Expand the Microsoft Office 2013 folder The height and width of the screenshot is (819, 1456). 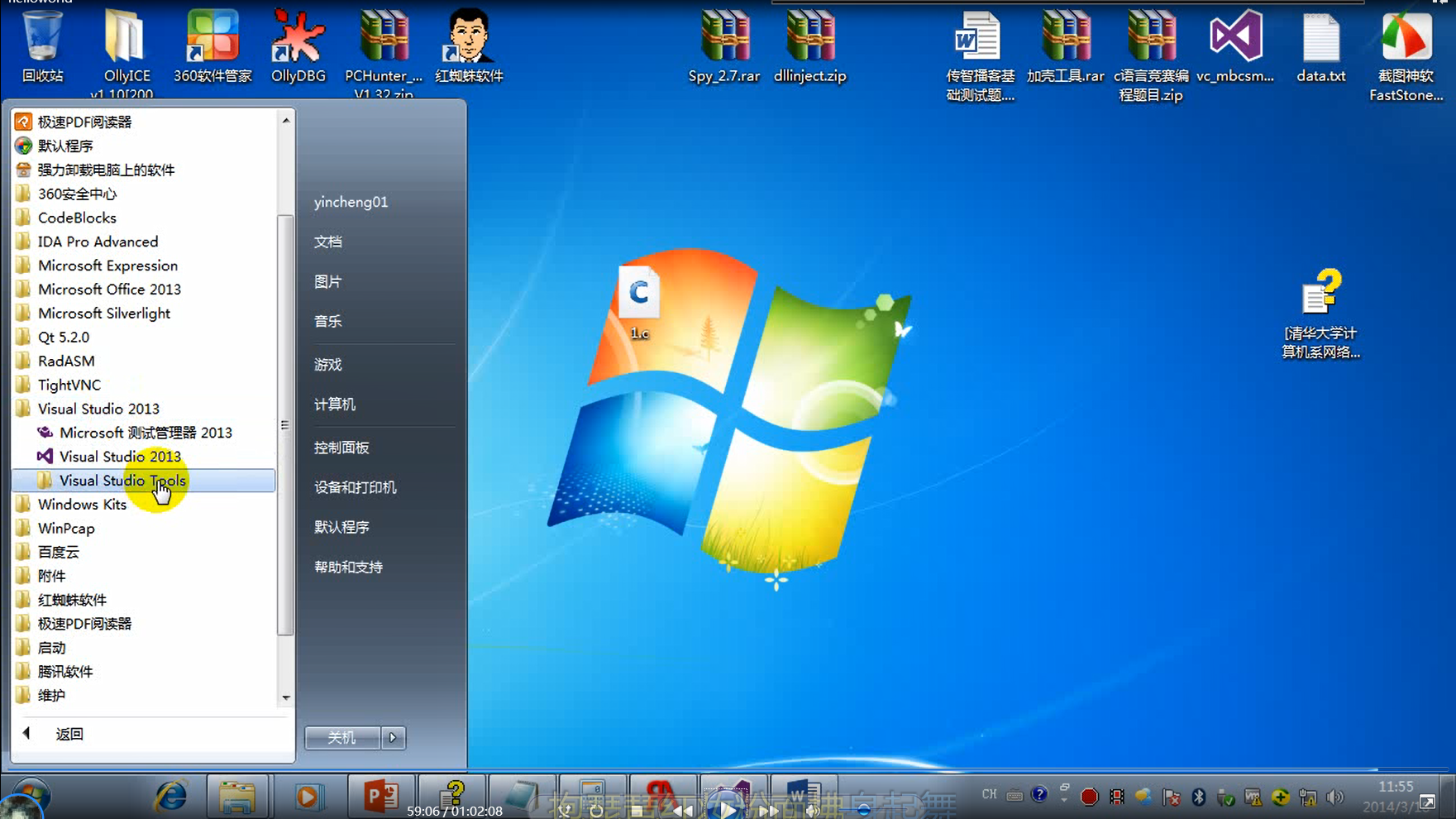point(144,290)
